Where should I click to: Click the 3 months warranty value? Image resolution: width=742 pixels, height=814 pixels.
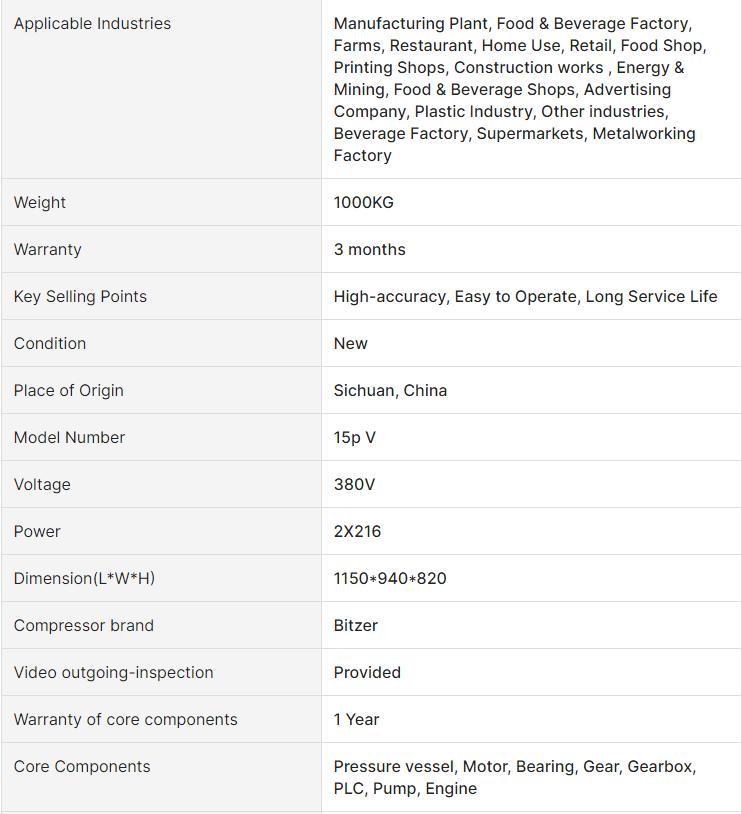[x=370, y=249]
